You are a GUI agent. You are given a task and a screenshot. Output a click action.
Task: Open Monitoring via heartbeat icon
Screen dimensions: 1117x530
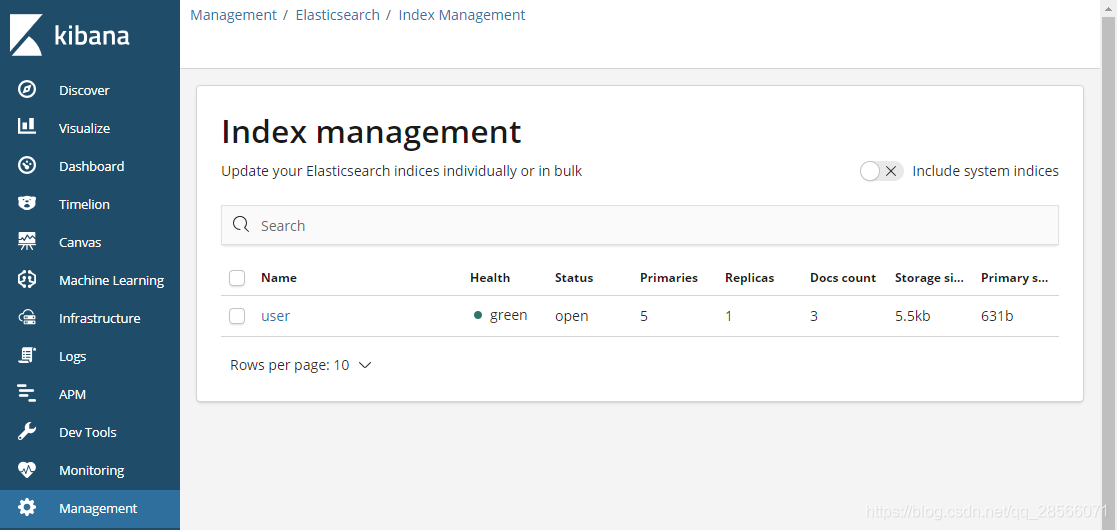coord(26,469)
